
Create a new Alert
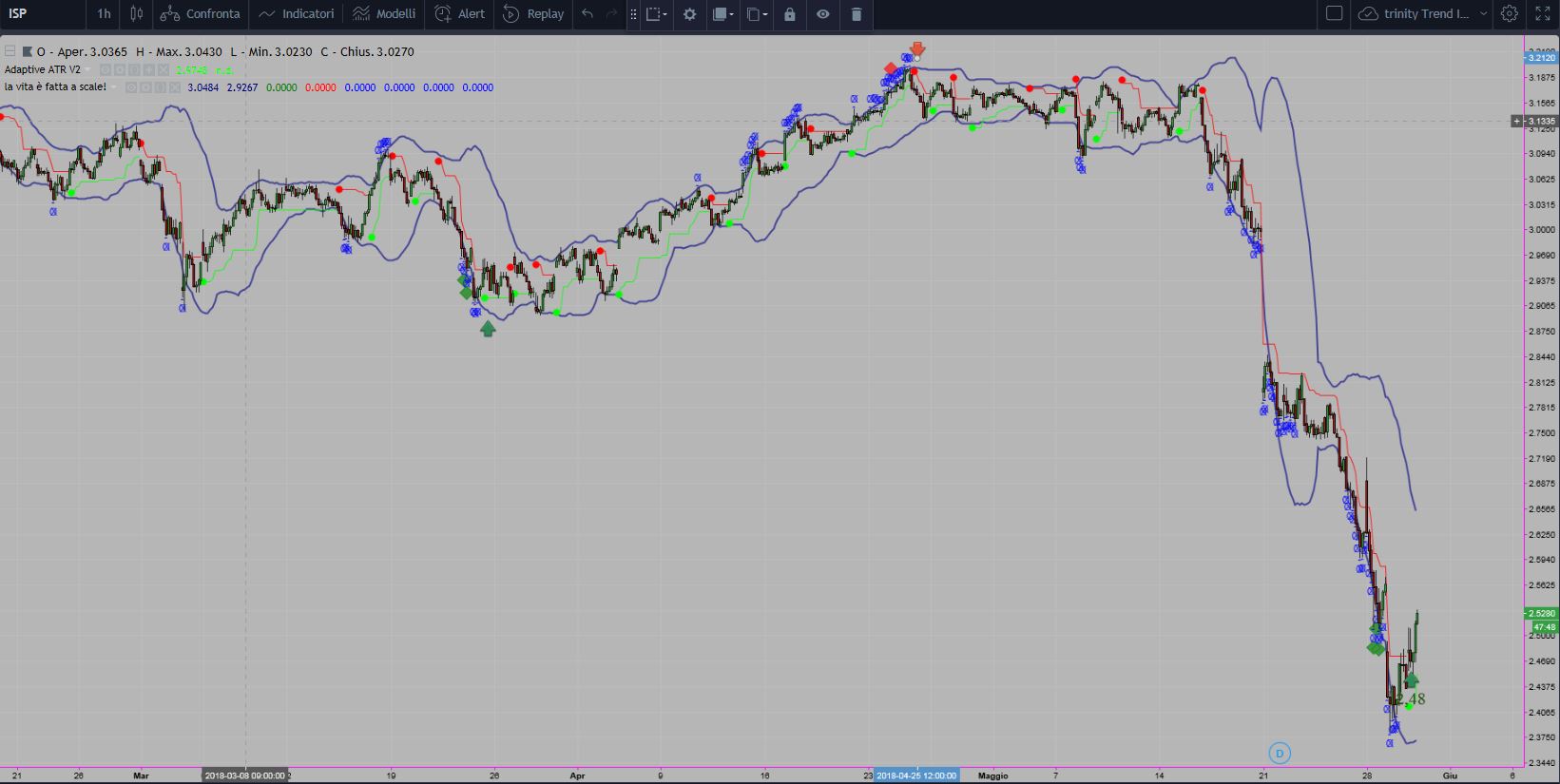coord(460,13)
